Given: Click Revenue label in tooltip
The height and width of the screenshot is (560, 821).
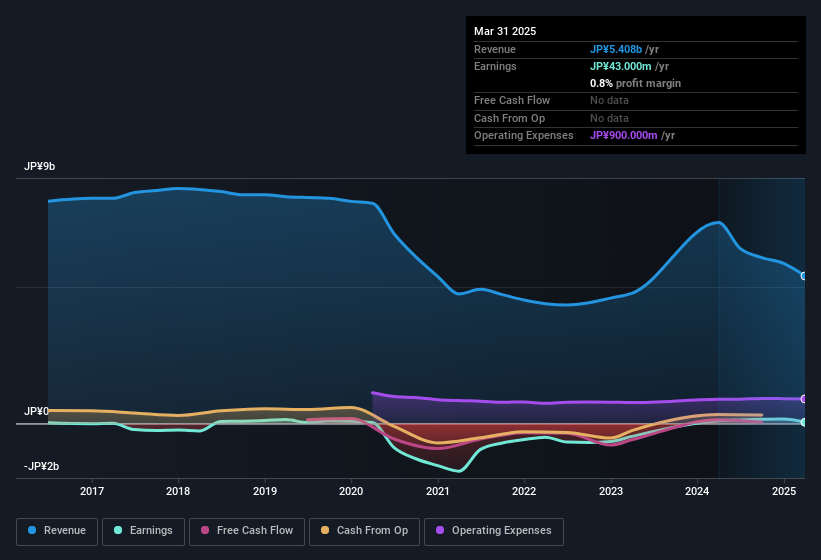Looking at the screenshot, I should coord(495,49).
